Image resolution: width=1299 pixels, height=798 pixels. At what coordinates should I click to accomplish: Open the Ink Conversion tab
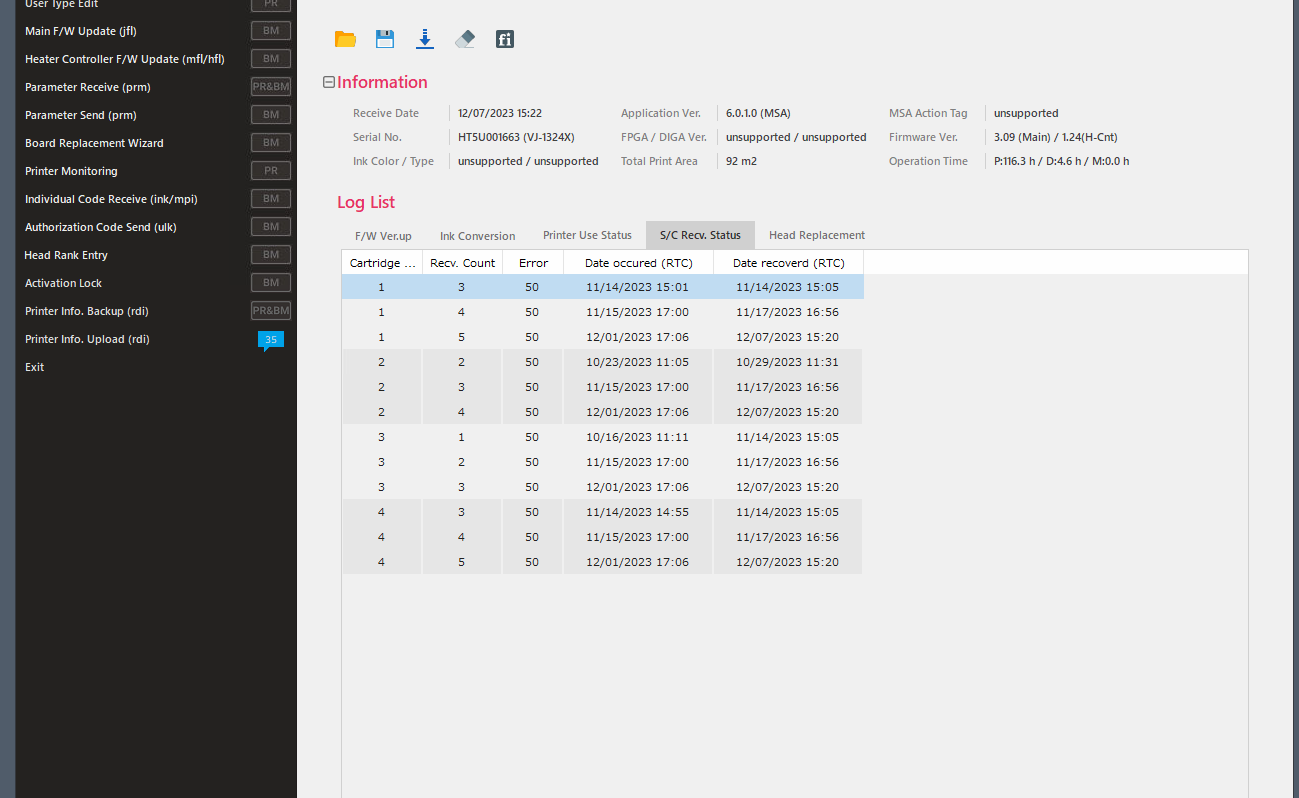tap(478, 236)
